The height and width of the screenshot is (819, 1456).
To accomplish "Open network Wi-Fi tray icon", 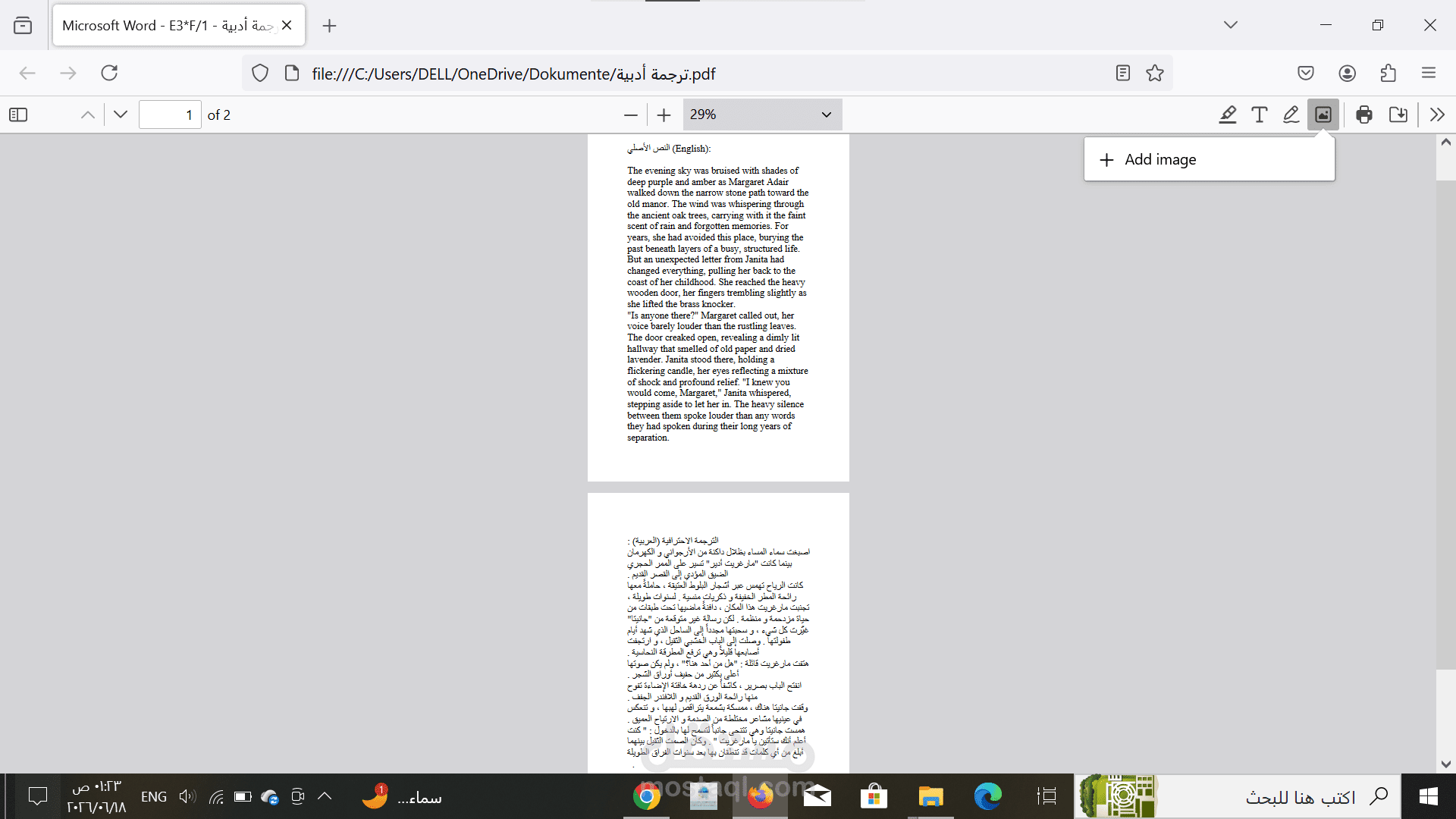I will pos(216,796).
